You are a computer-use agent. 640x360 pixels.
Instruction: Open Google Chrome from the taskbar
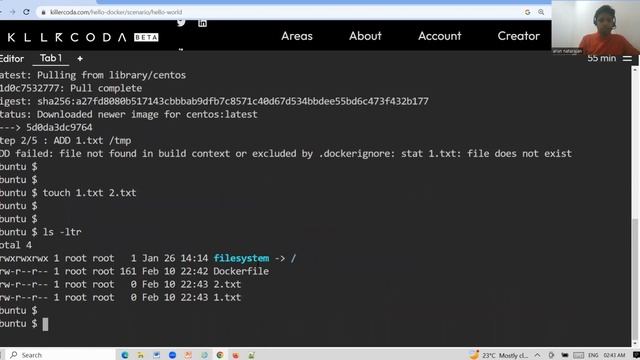click(x=220, y=355)
